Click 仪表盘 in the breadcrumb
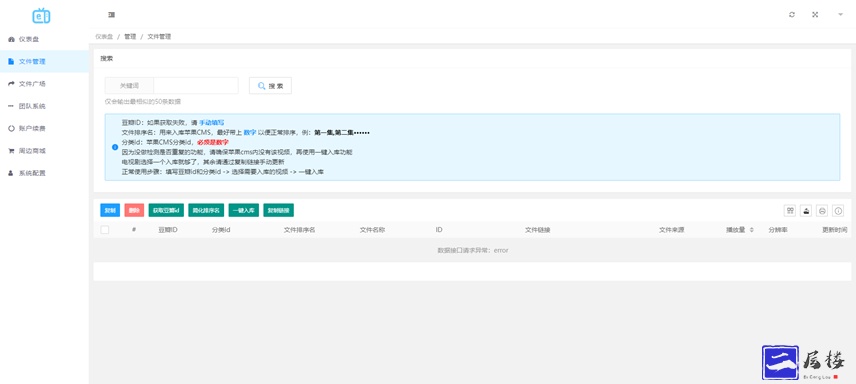The width and height of the screenshot is (856, 384). click(104, 37)
